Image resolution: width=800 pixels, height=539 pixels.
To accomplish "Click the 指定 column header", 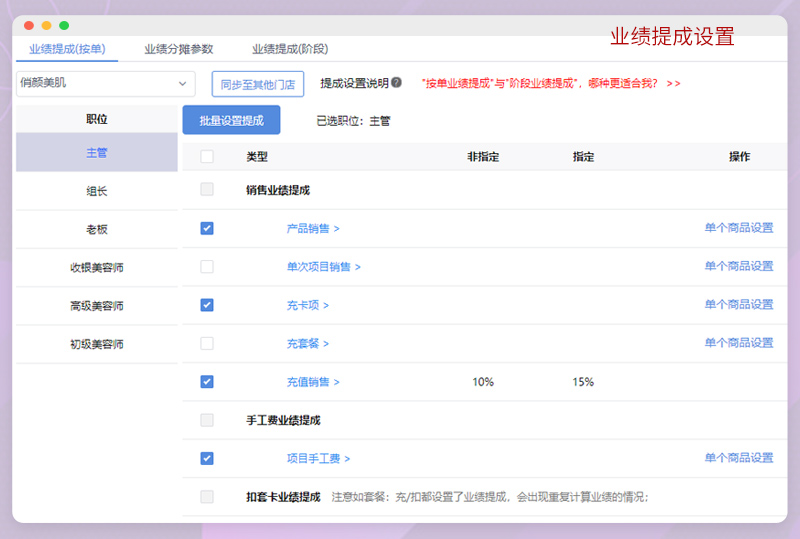I will point(583,157).
